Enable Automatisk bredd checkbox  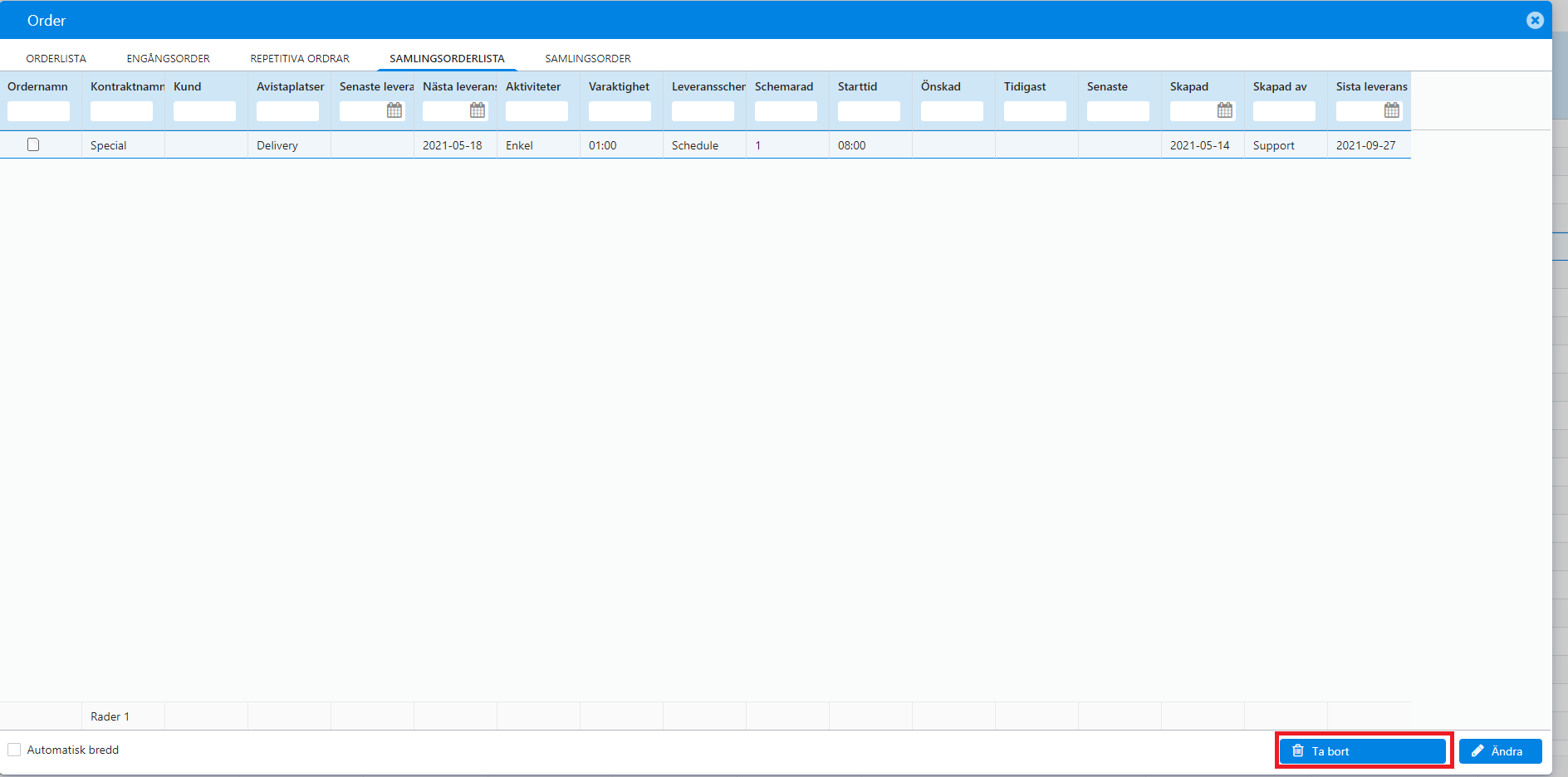pos(14,750)
